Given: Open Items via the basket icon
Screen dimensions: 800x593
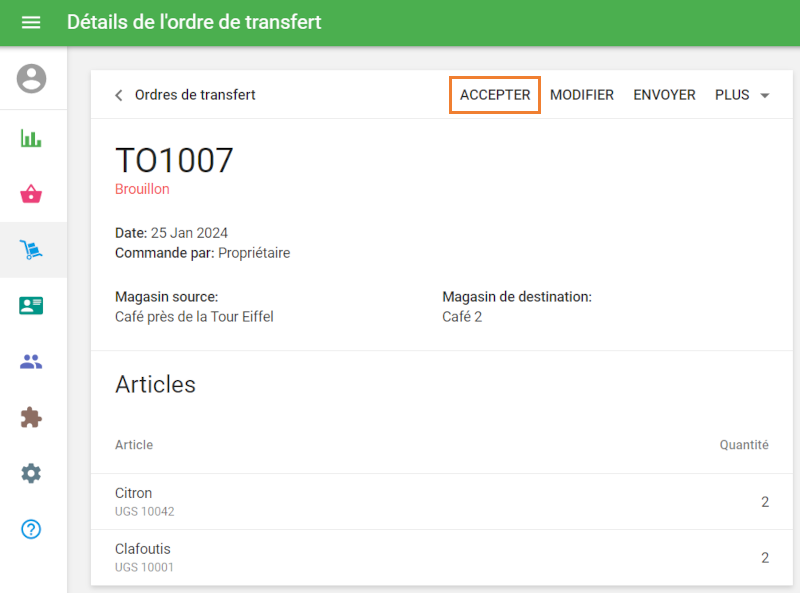Looking at the screenshot, I should 32,194.
